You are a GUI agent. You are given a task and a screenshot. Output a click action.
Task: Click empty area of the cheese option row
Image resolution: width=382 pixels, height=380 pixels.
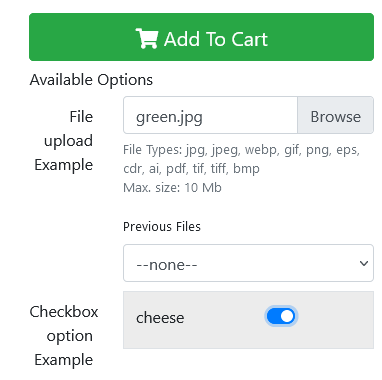tap(333, 320)
